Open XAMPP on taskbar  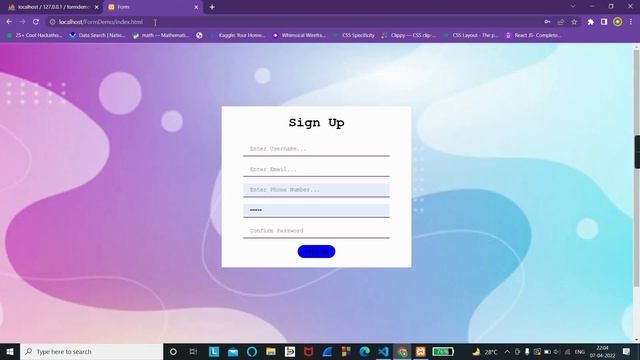coord(421,351)
